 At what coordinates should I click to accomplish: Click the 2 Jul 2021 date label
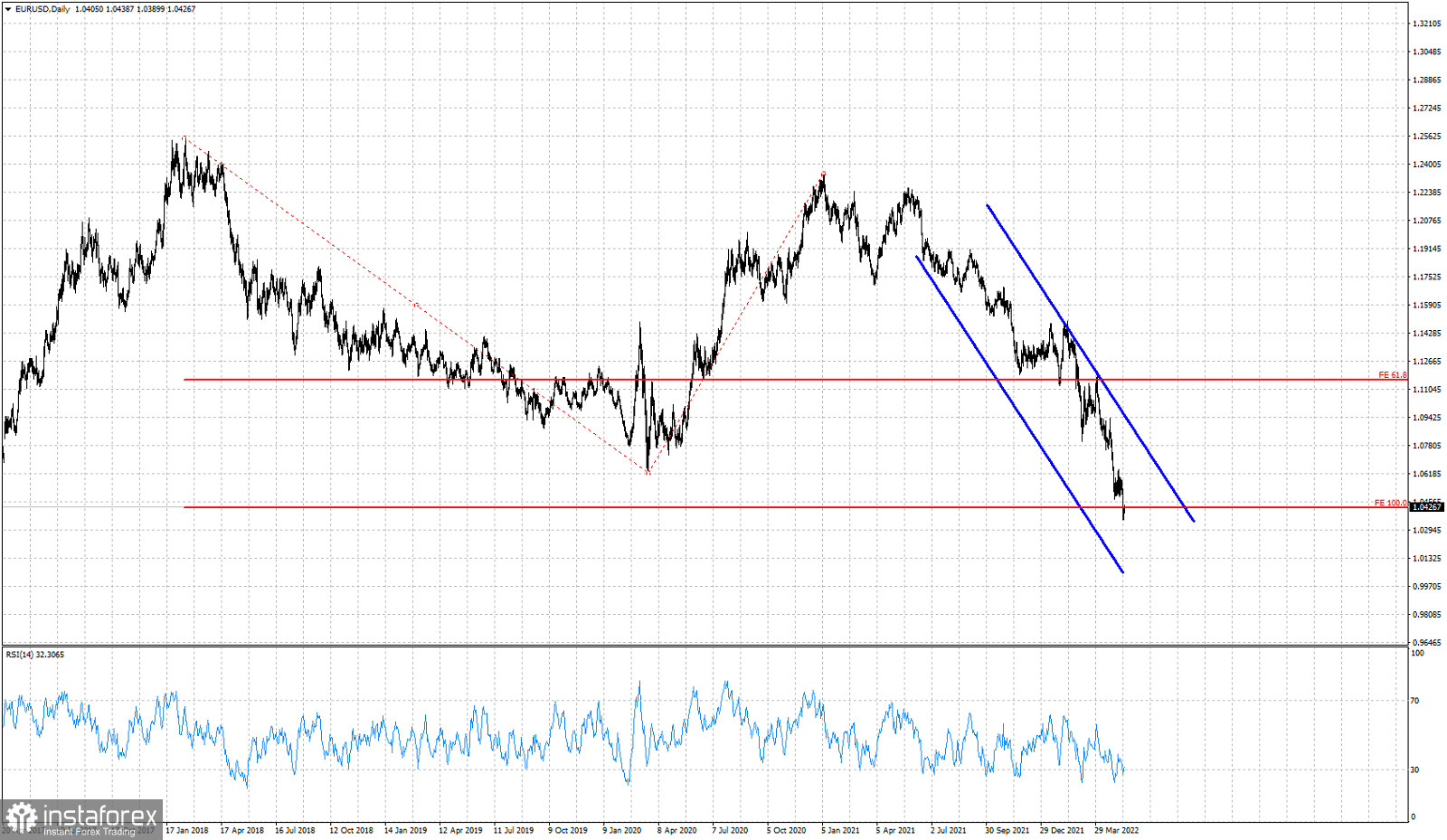click(949, 830)
